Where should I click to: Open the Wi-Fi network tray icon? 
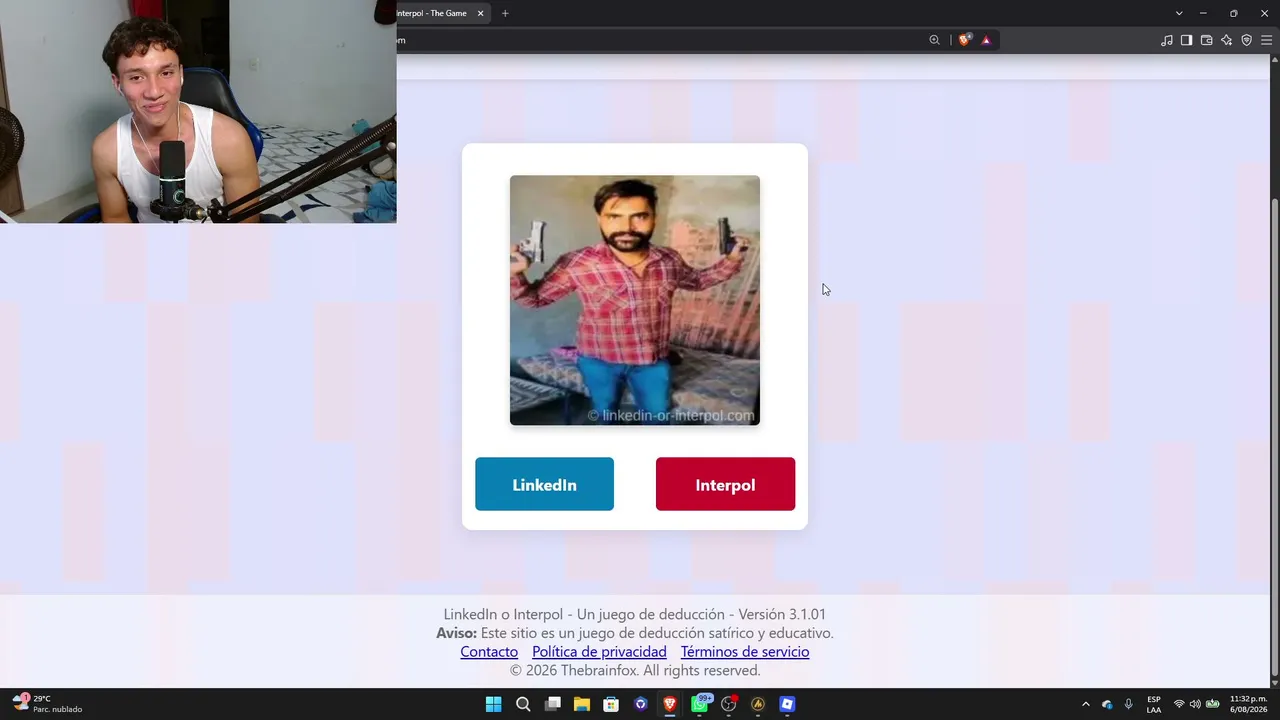[x=1179, y=704]
